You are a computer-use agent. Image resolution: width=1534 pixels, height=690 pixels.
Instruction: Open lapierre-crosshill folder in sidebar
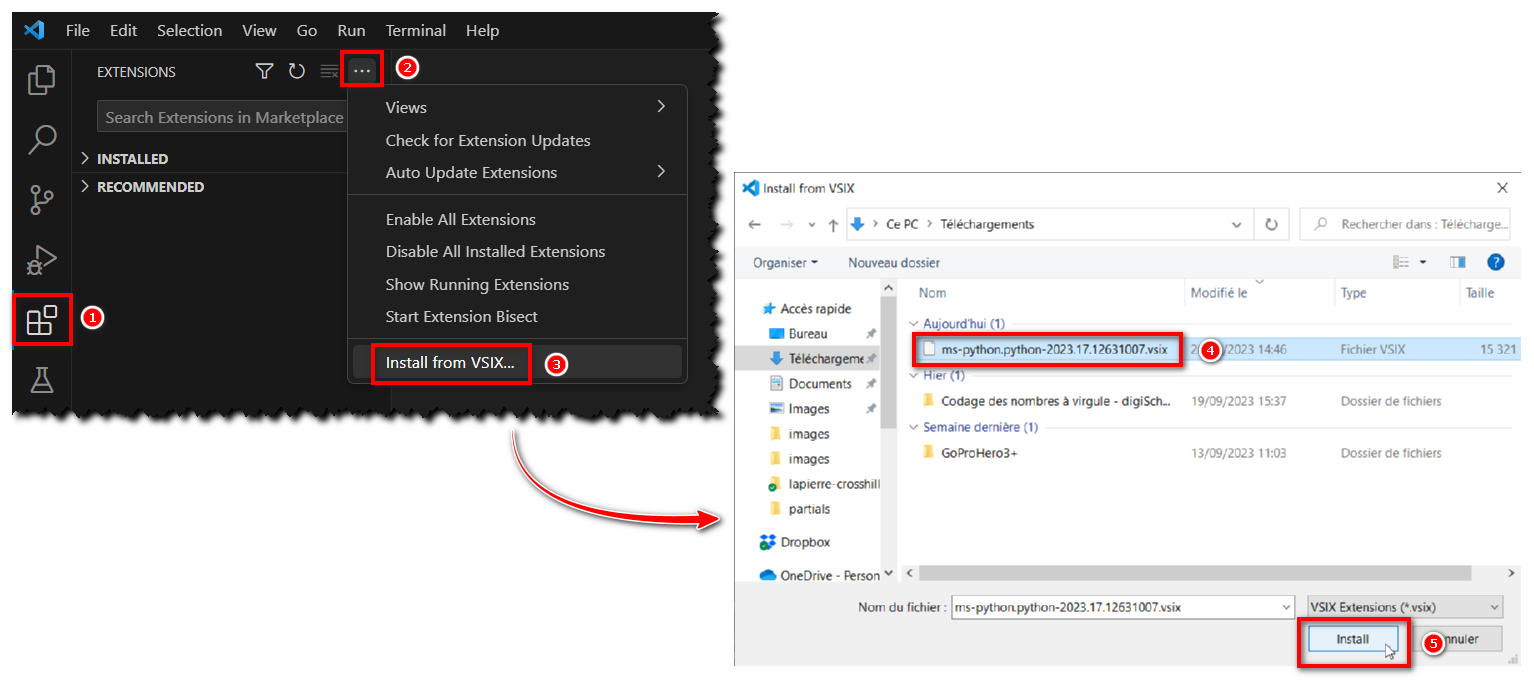(x=823, y=484)
